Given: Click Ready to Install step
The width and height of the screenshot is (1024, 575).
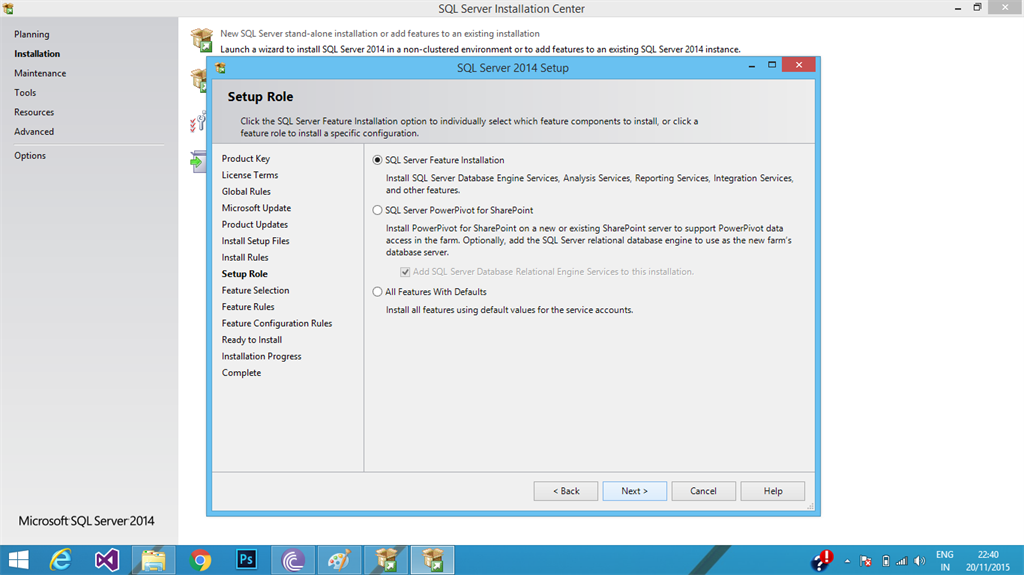Looking at the screenshot, I should 252,340.
